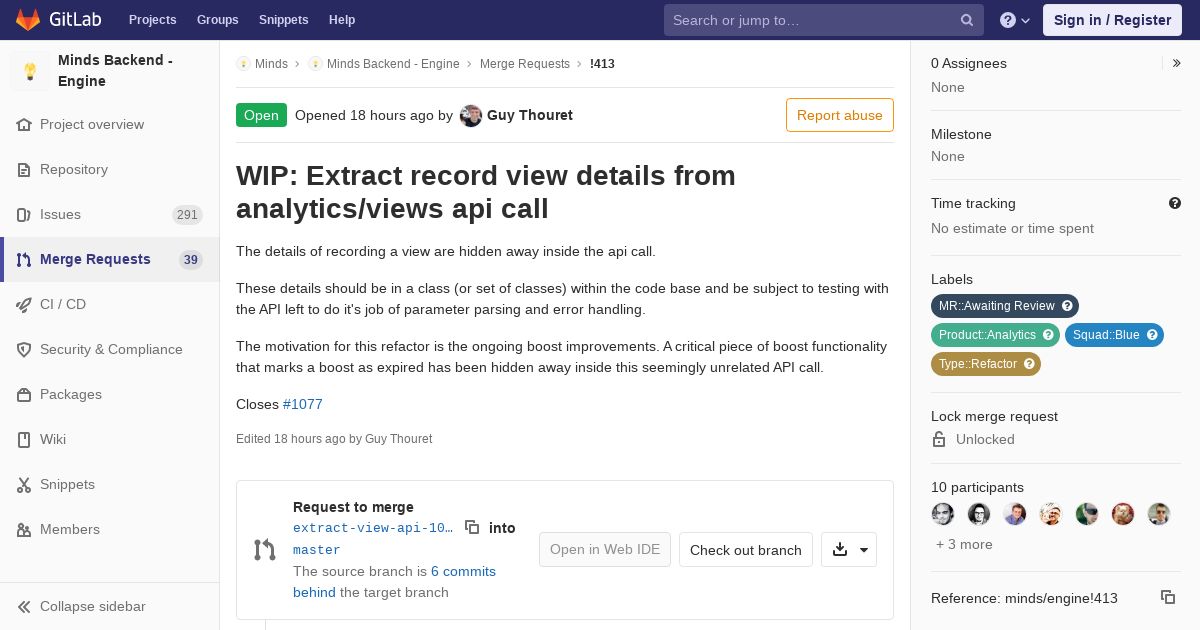Expand the plus 3 more participants
Image resolution: width=1200 pixels, height=630 pixels.
(x=964, y=544)
